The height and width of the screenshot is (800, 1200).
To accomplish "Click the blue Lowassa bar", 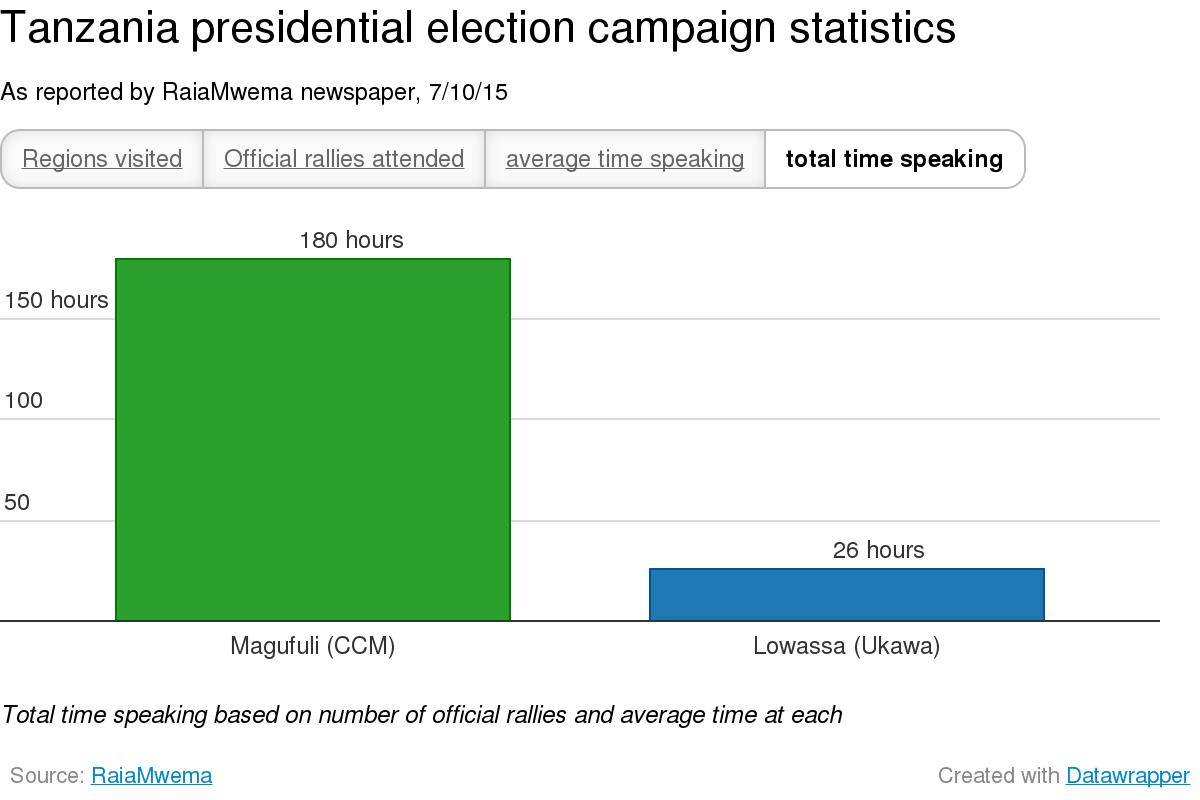I will [847, 595].
